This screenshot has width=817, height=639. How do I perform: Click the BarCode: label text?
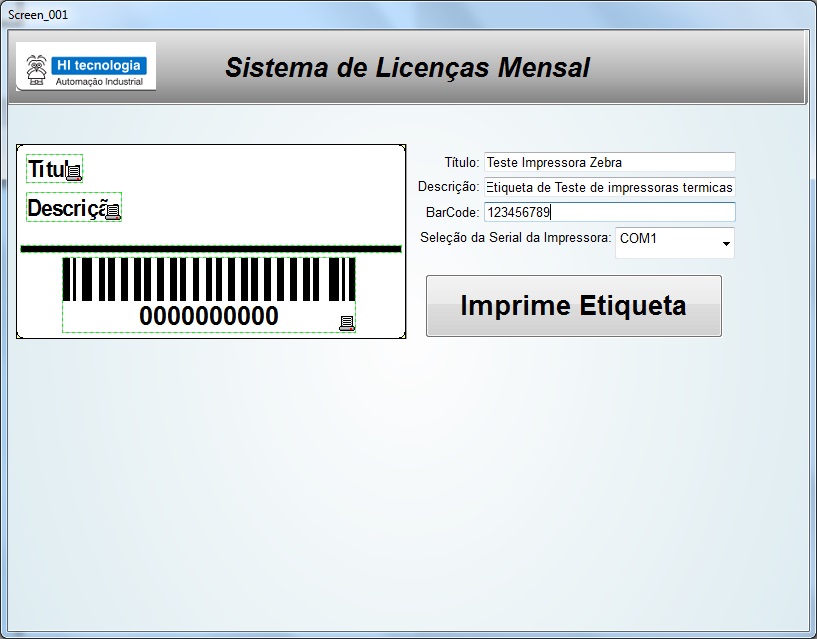(452, 212)
